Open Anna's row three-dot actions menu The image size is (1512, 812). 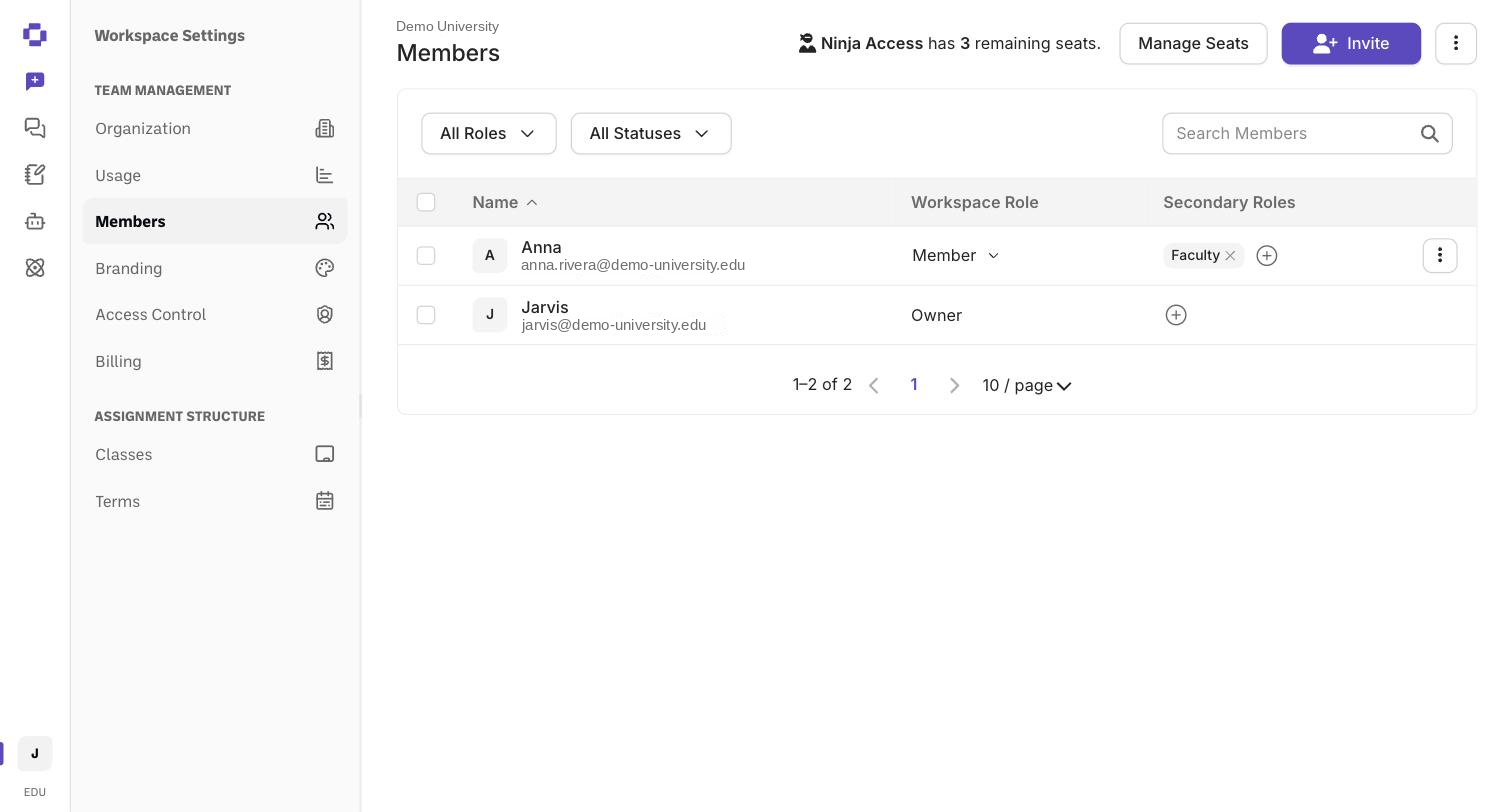(1440, 256)
